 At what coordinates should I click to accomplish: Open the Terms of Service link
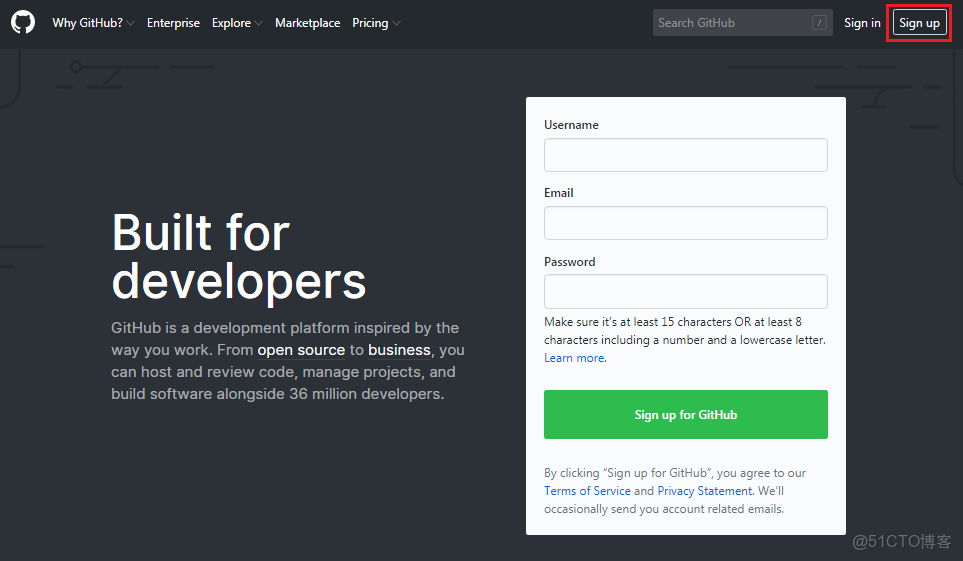[x=587, y=491]
